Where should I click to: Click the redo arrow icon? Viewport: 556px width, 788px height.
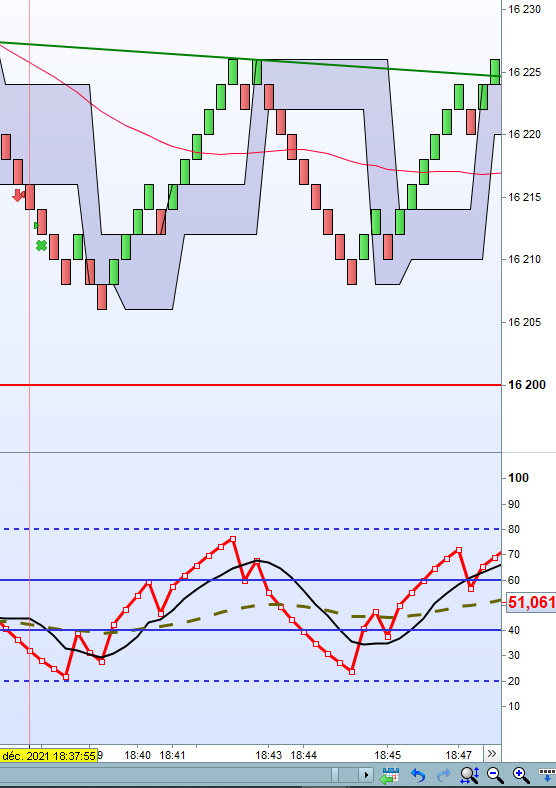click(x=443, y=775)
